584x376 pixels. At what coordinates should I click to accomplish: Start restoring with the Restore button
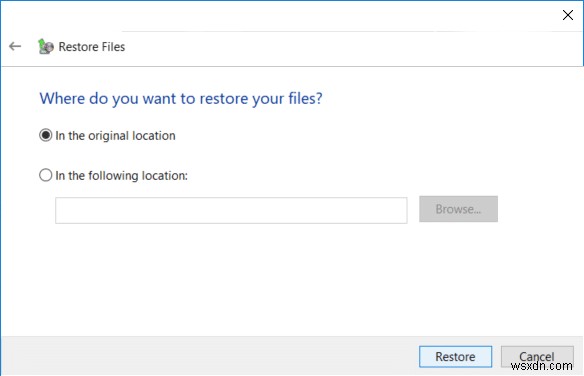[455, 356]
